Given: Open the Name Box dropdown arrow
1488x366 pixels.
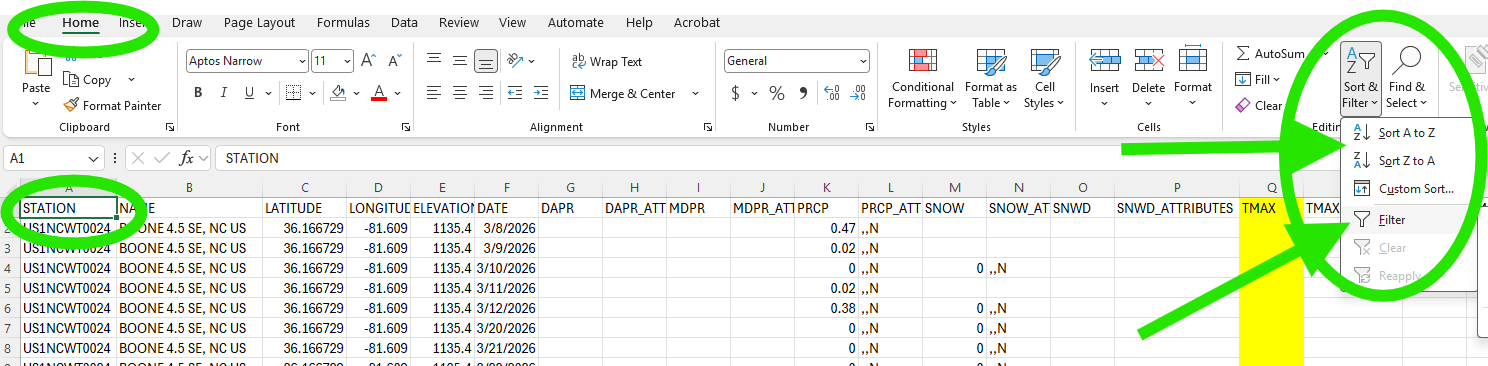Looking at the screenshot, I should [94, 158].
